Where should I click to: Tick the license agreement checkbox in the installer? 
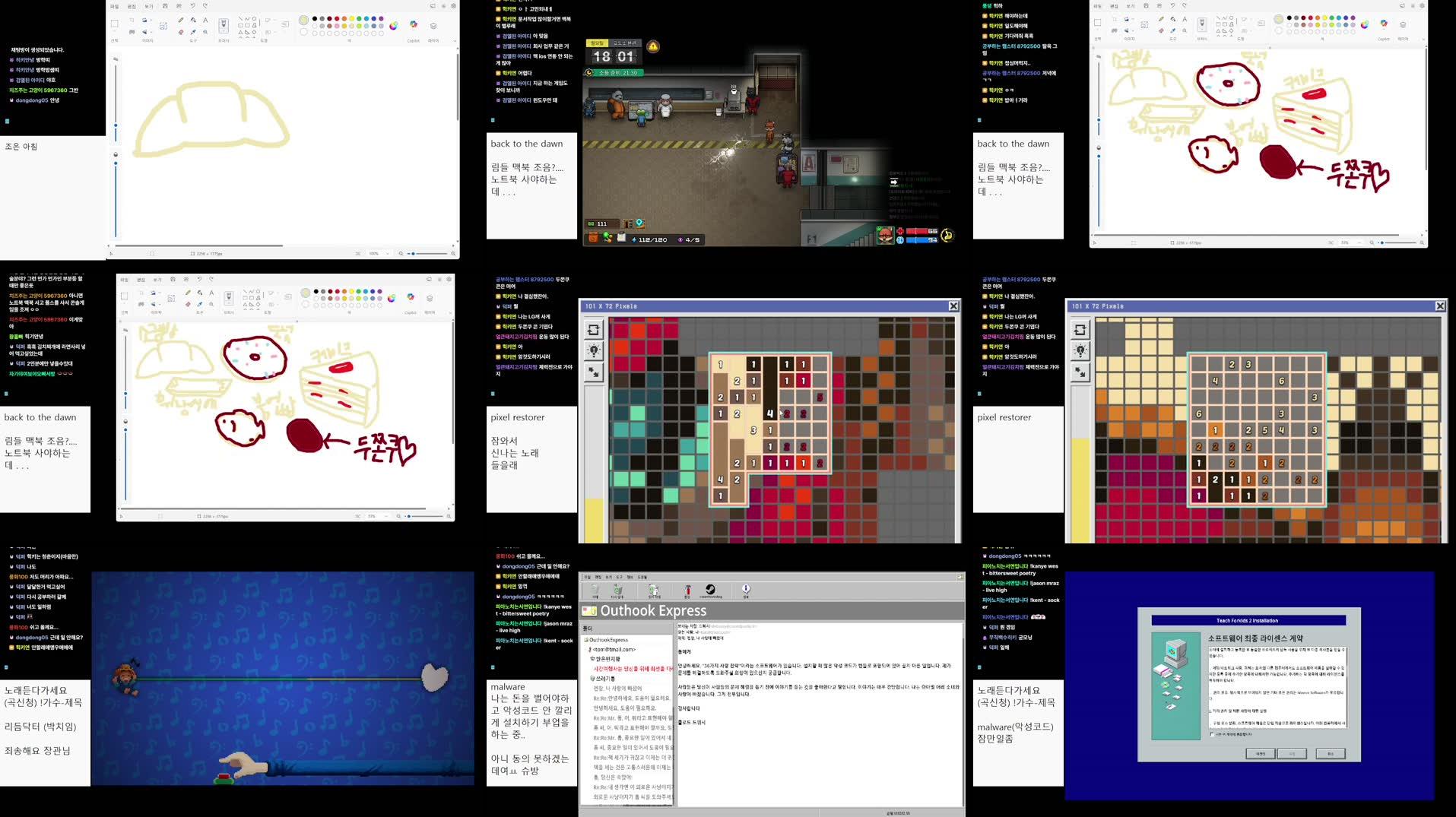tap(1212, 734)
